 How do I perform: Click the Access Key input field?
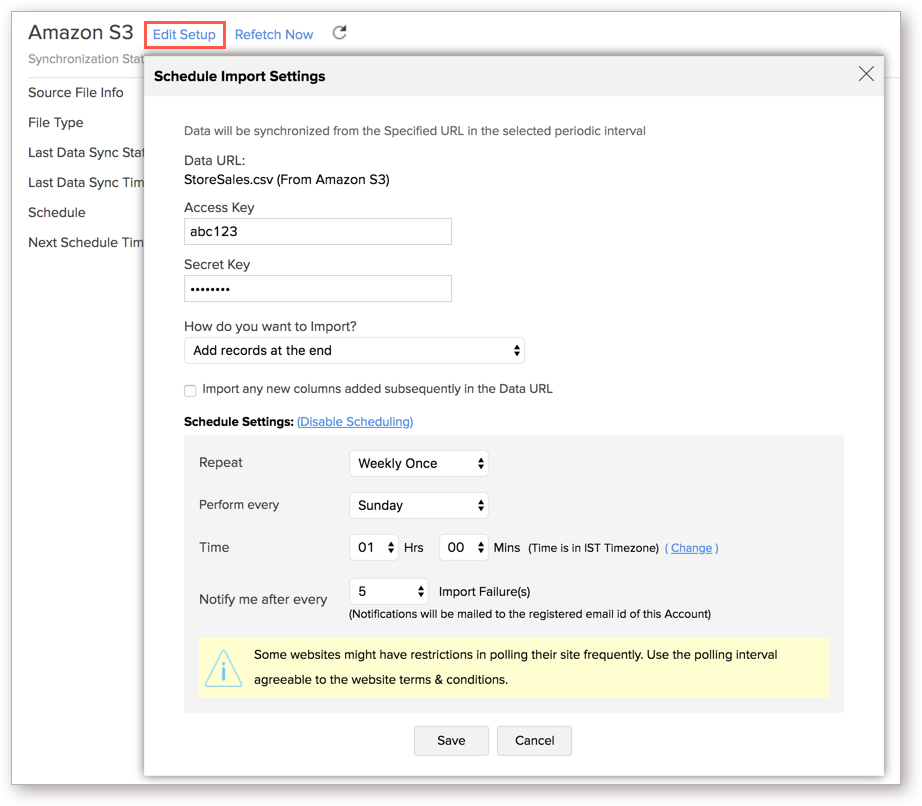click(x=318, y=232)
